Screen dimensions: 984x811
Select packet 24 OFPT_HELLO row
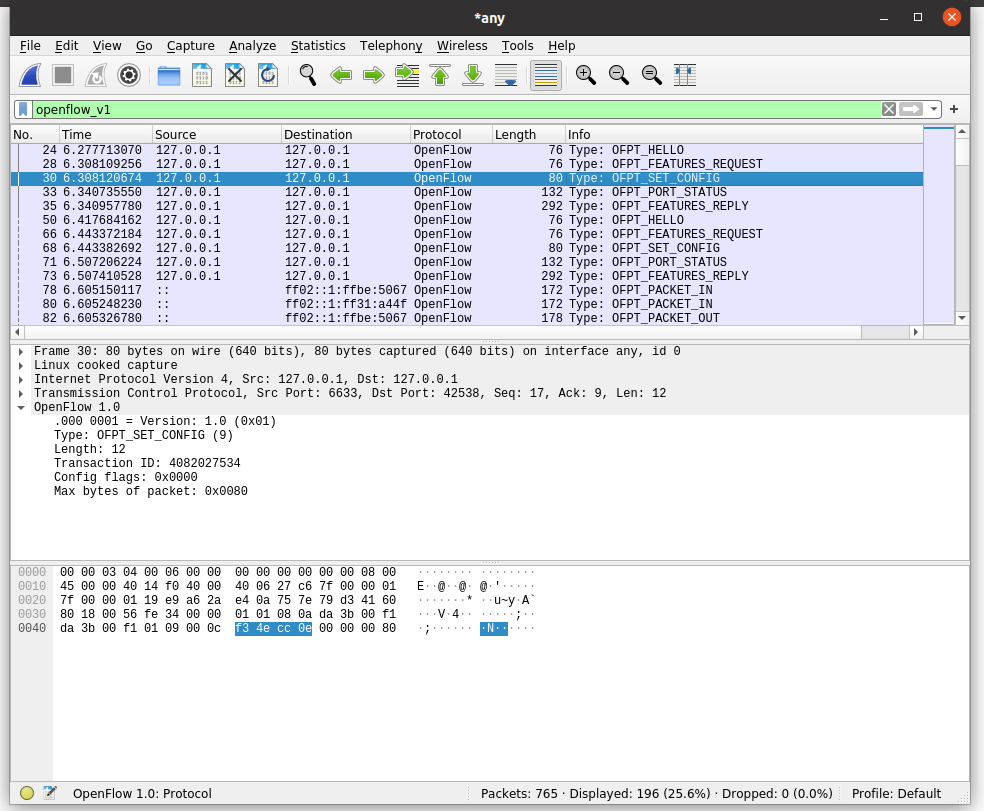(x=467, y=150)
